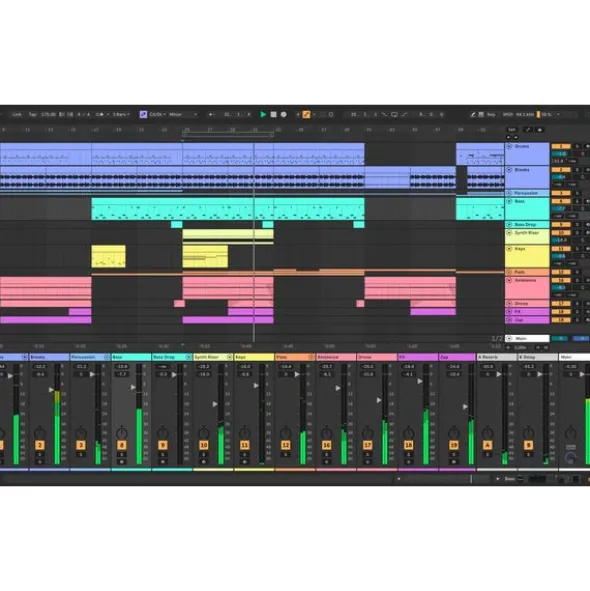This screenshot has width=590, height=591.
Task: Arm the Bass mixer channel for recording
Action: pyautogui.click(x=121, y=462)
